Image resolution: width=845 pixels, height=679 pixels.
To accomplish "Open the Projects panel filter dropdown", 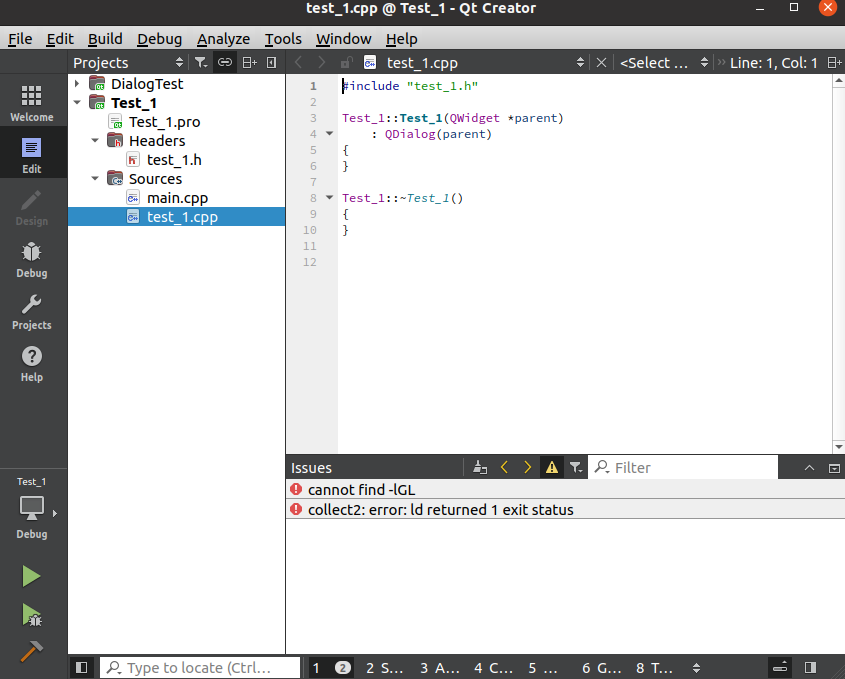I will point(199,62).
